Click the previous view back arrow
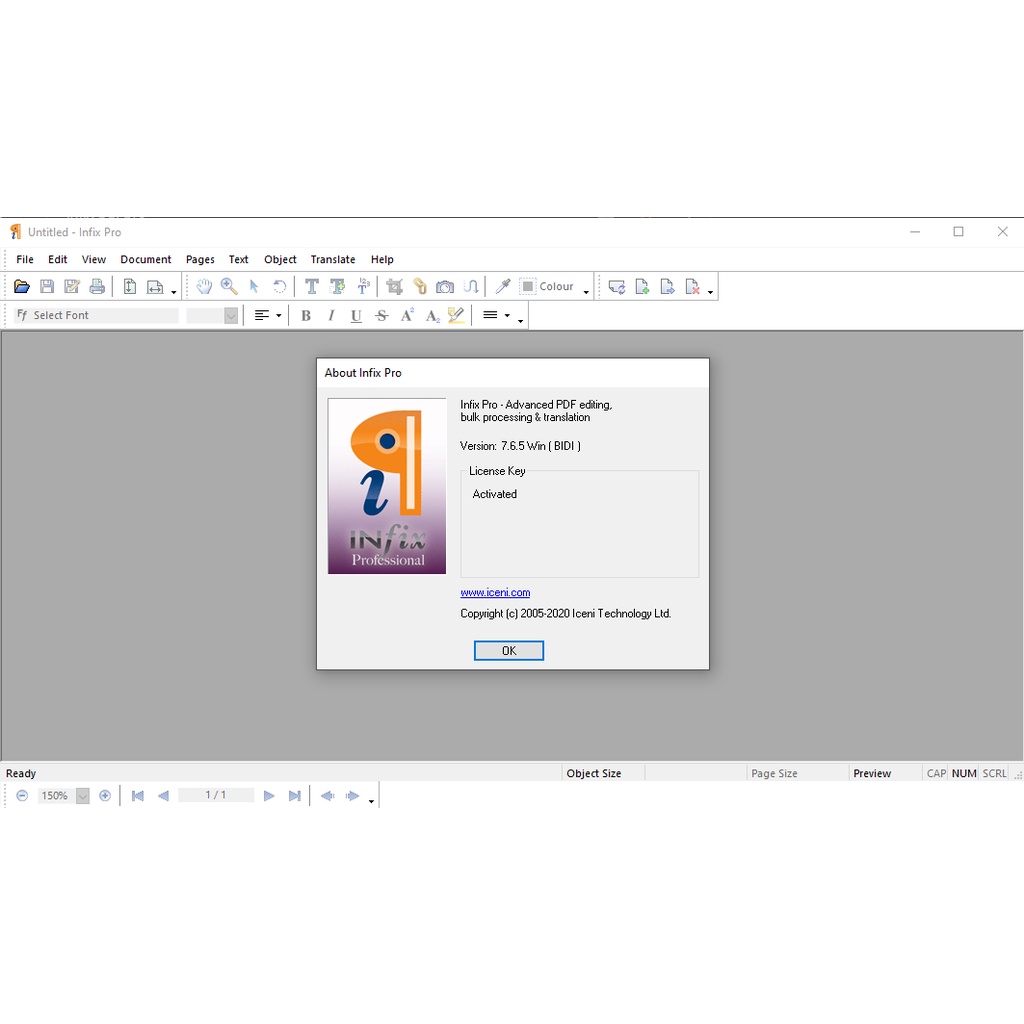Screen dimensions: 1024x1024 pos(328,795)
